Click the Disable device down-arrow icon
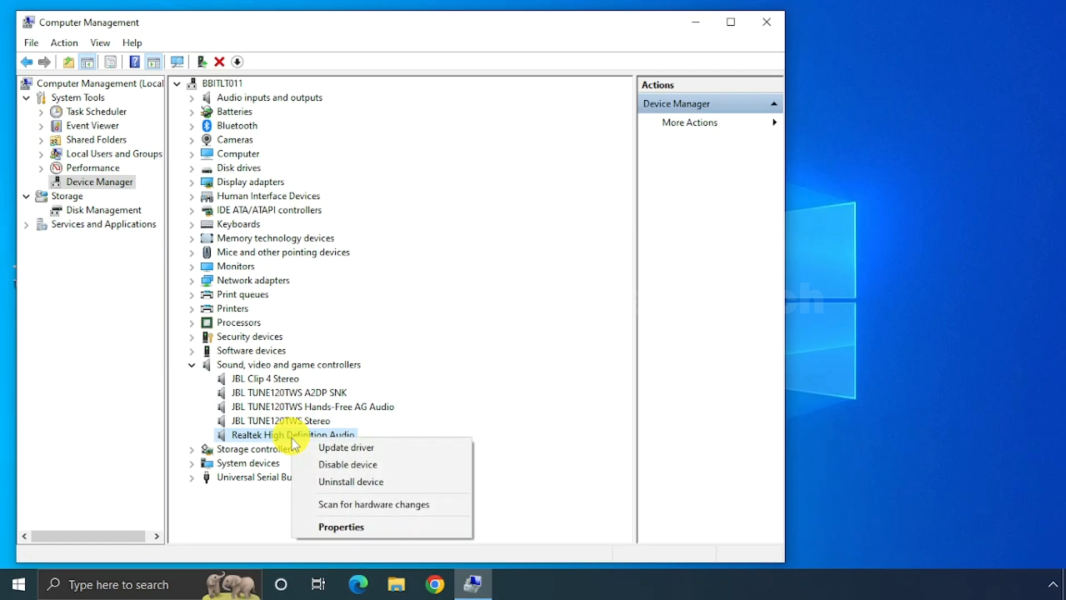Viewport: 1066px width, 600px height. coord(237,63)
